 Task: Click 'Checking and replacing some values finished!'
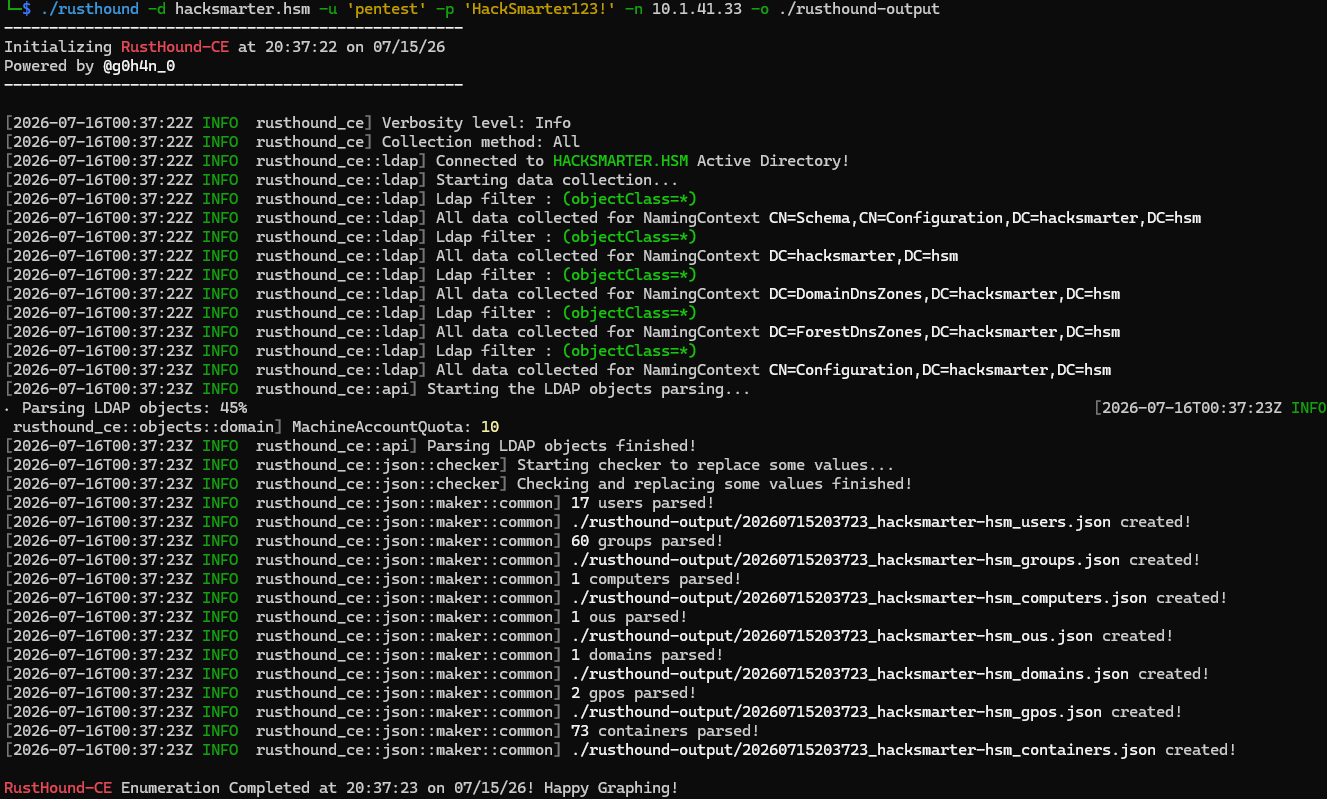(x=714, y=484)
